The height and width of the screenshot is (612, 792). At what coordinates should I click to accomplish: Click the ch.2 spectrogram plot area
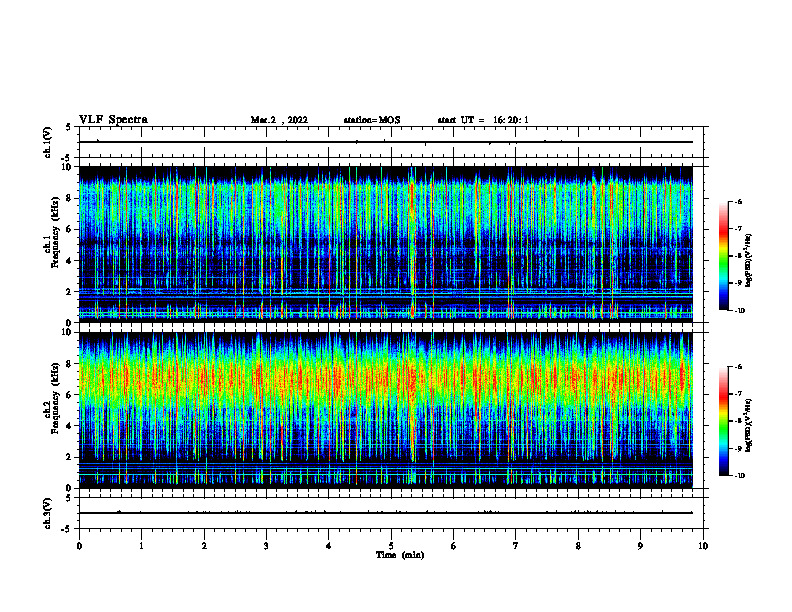pos(386,410)
